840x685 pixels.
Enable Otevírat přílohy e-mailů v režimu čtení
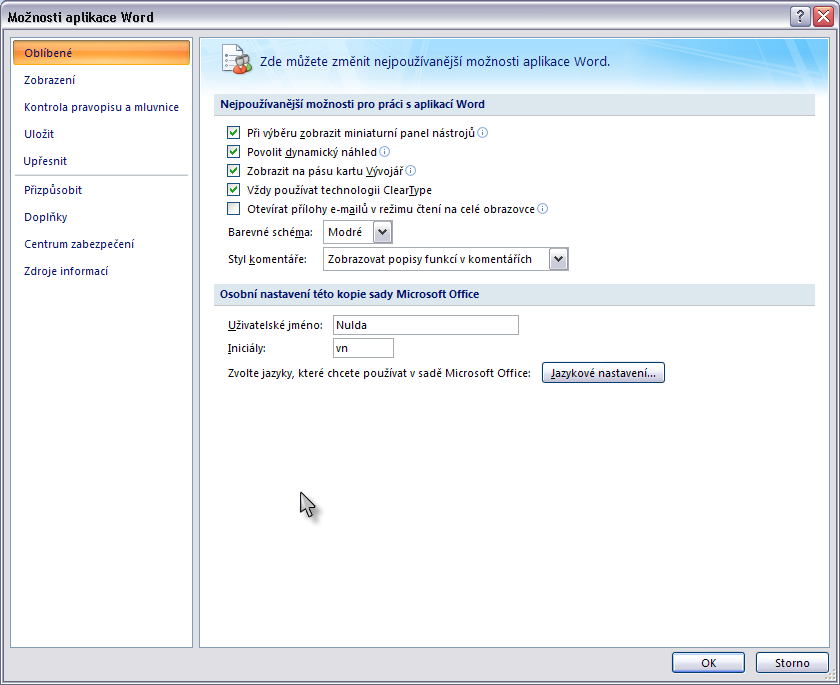pos(233,208)
